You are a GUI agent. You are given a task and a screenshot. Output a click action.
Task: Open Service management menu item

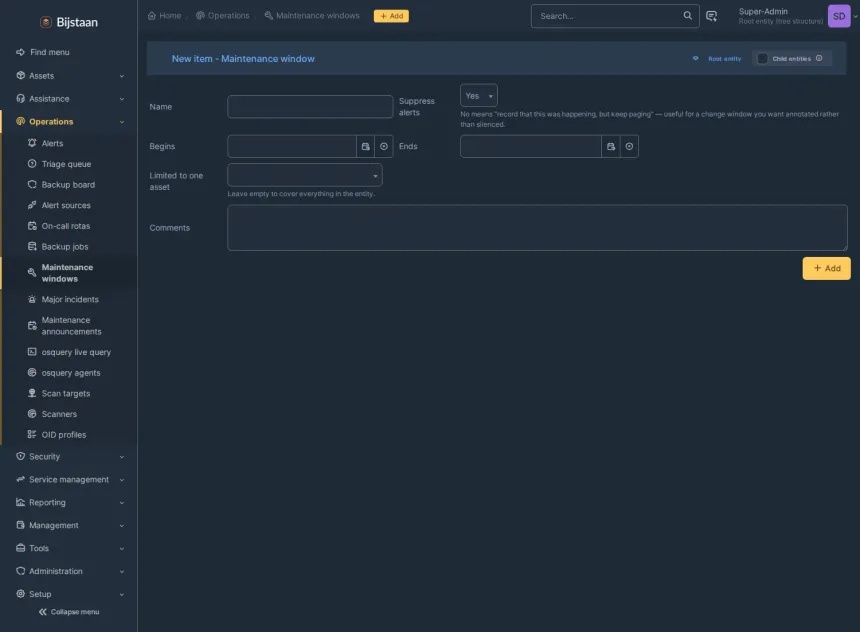(x=70, y=479)
